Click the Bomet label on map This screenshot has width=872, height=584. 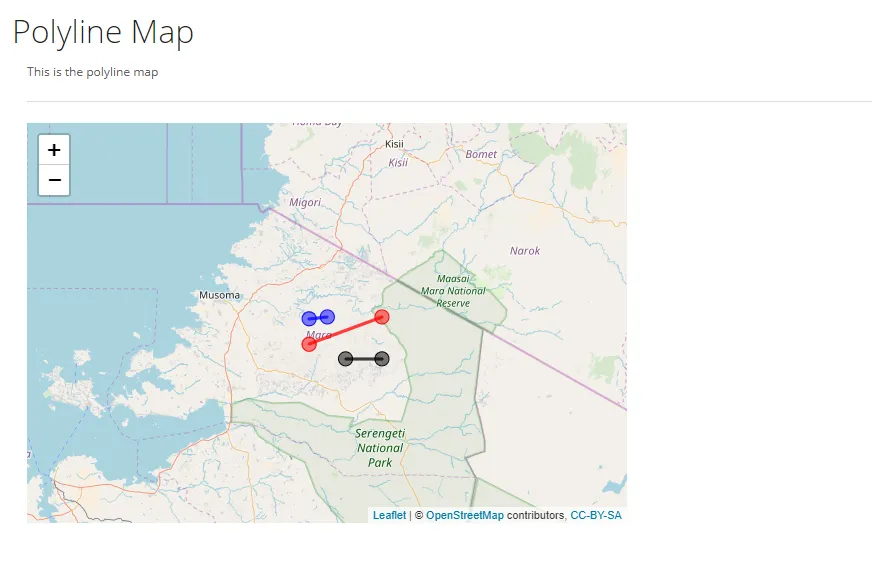click(481, 154)
